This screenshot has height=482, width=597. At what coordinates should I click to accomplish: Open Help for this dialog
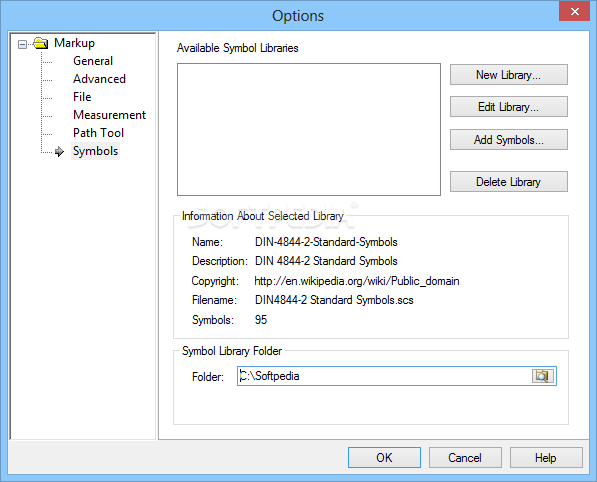coord(546,458)
